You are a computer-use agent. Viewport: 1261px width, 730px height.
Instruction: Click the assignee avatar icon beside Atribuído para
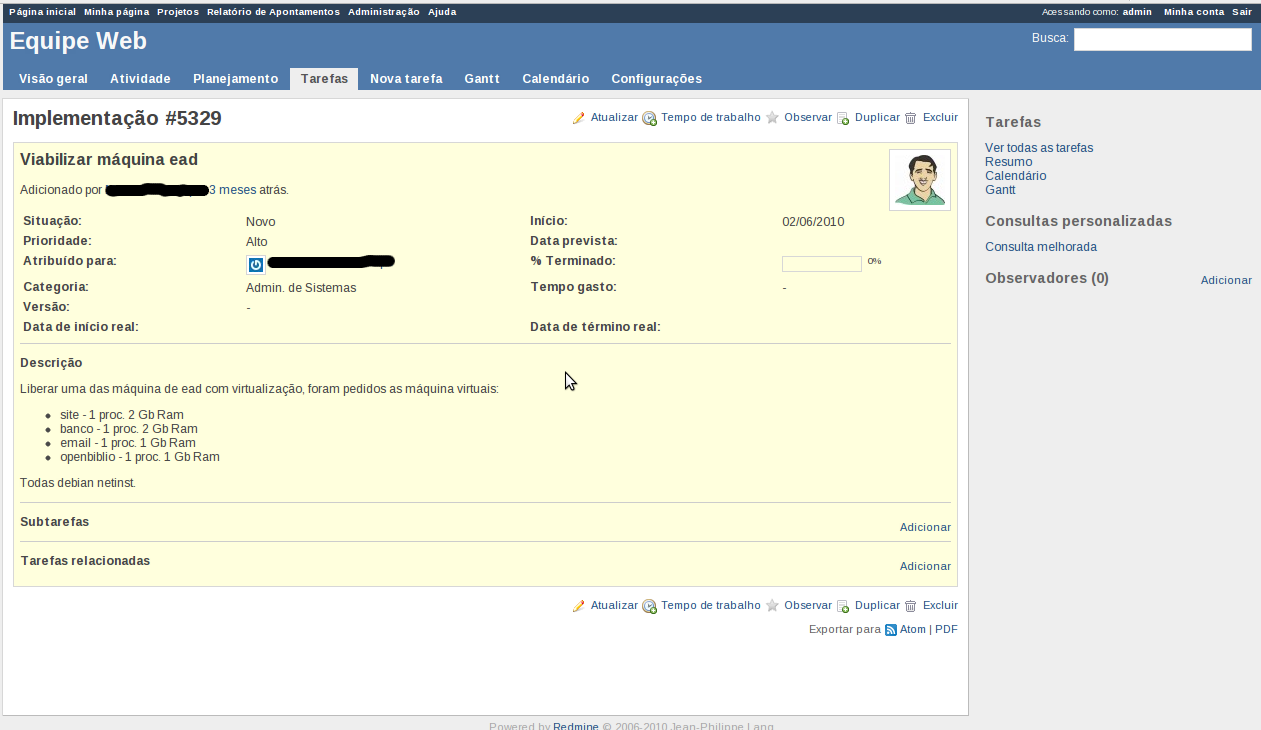pyautogui.click(x=255, y=264)
